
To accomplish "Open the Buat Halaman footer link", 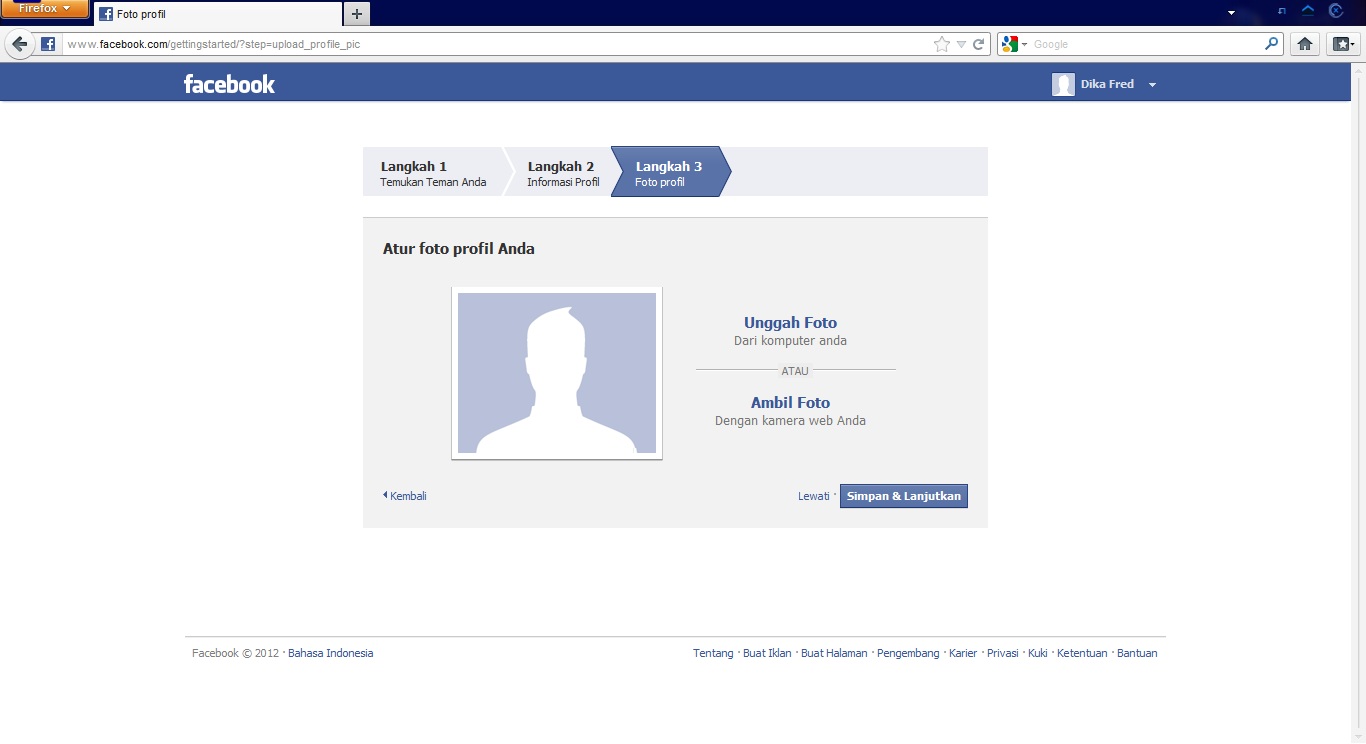I will point(834,653).
